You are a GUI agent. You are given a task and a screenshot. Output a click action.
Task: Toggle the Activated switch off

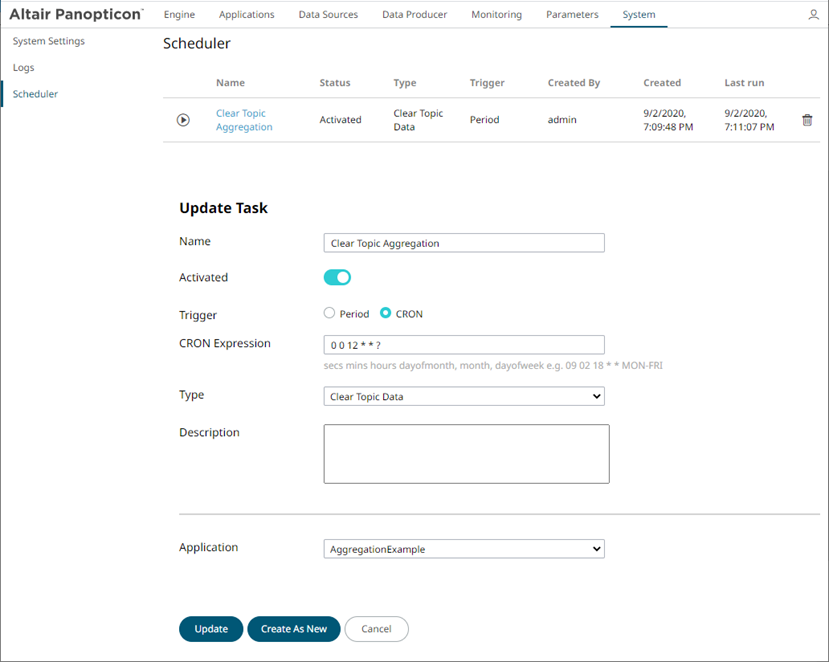[337, 277]
